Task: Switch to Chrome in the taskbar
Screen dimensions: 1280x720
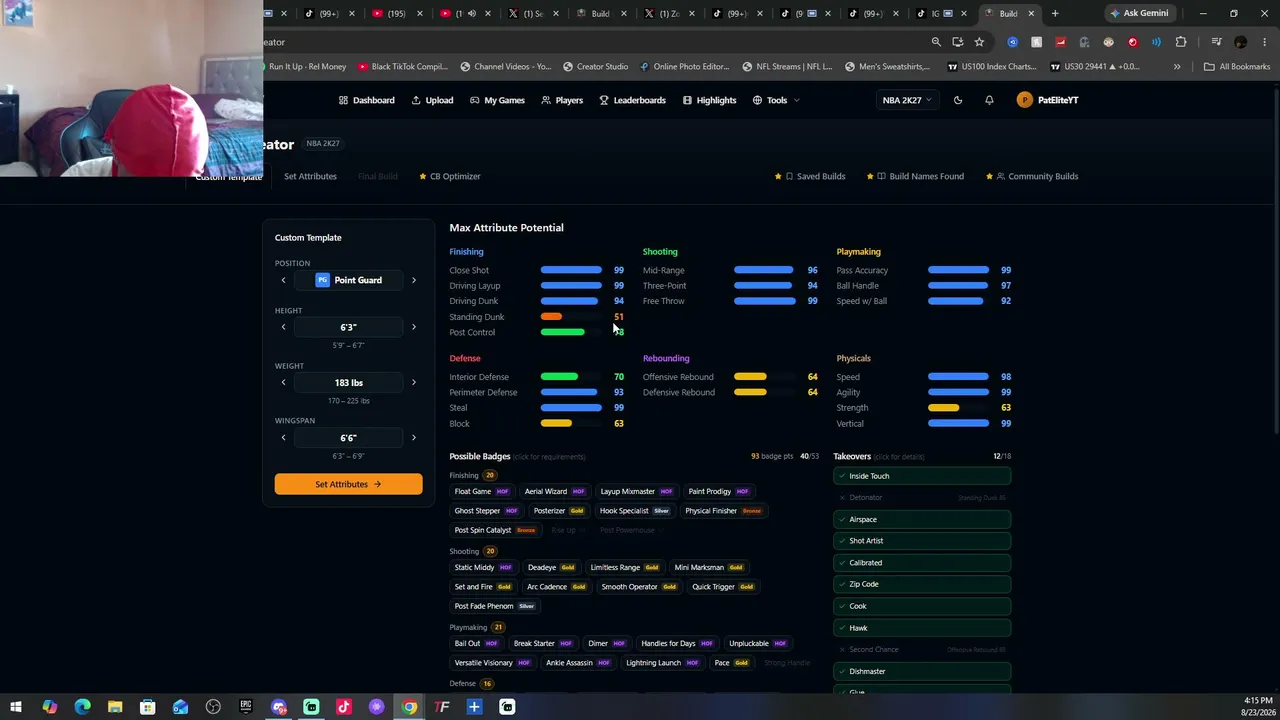Action: point(409,707)
